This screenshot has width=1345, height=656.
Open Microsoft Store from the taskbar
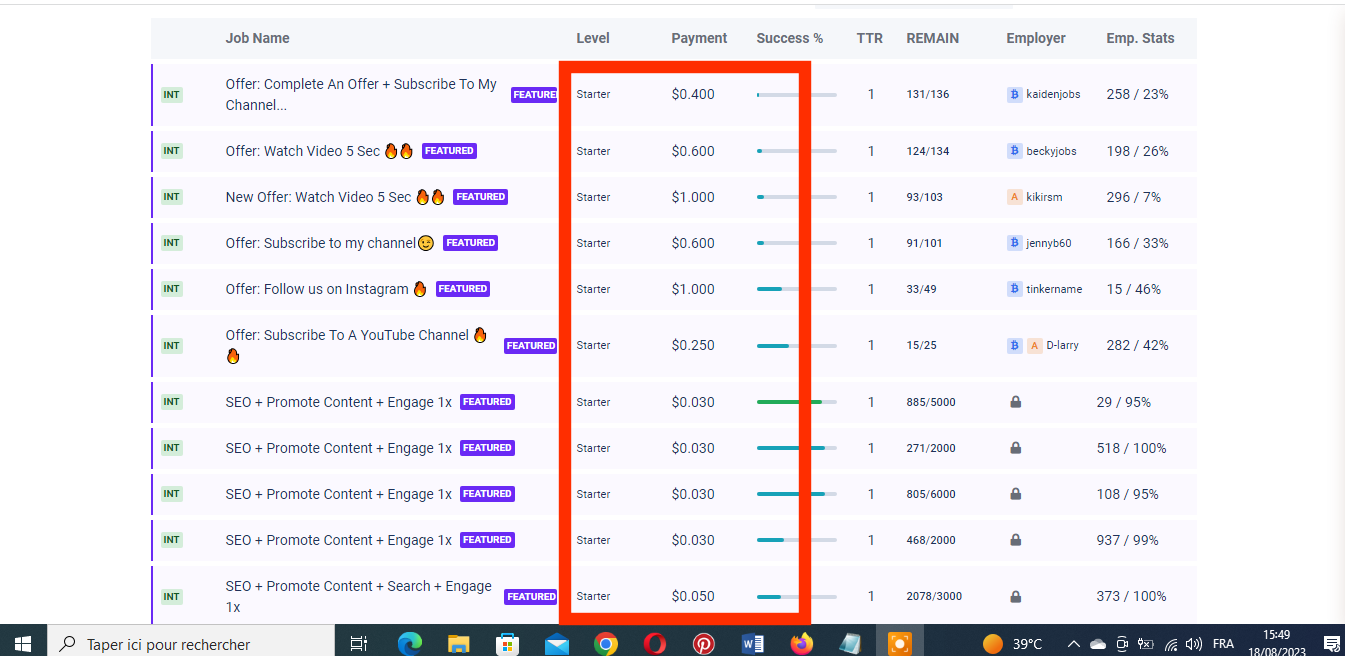tap(507, 643)
